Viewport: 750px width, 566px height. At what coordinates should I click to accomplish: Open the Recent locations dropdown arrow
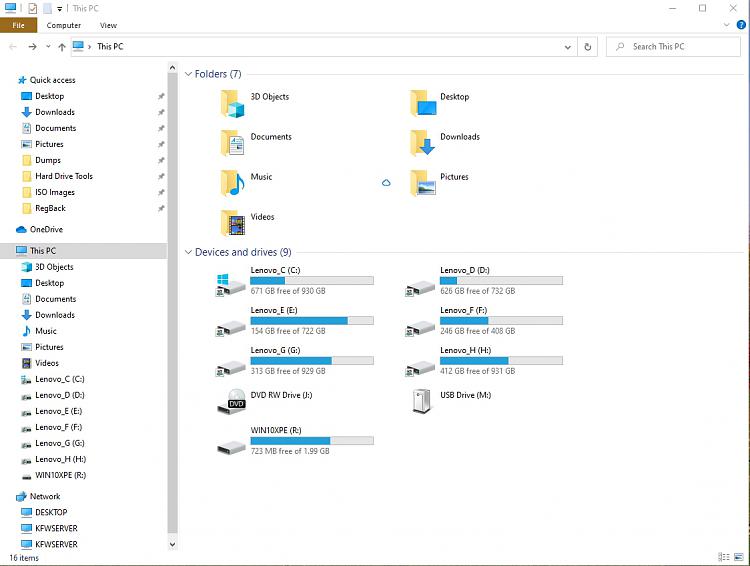pyautogui.click(x=48, y=47)
